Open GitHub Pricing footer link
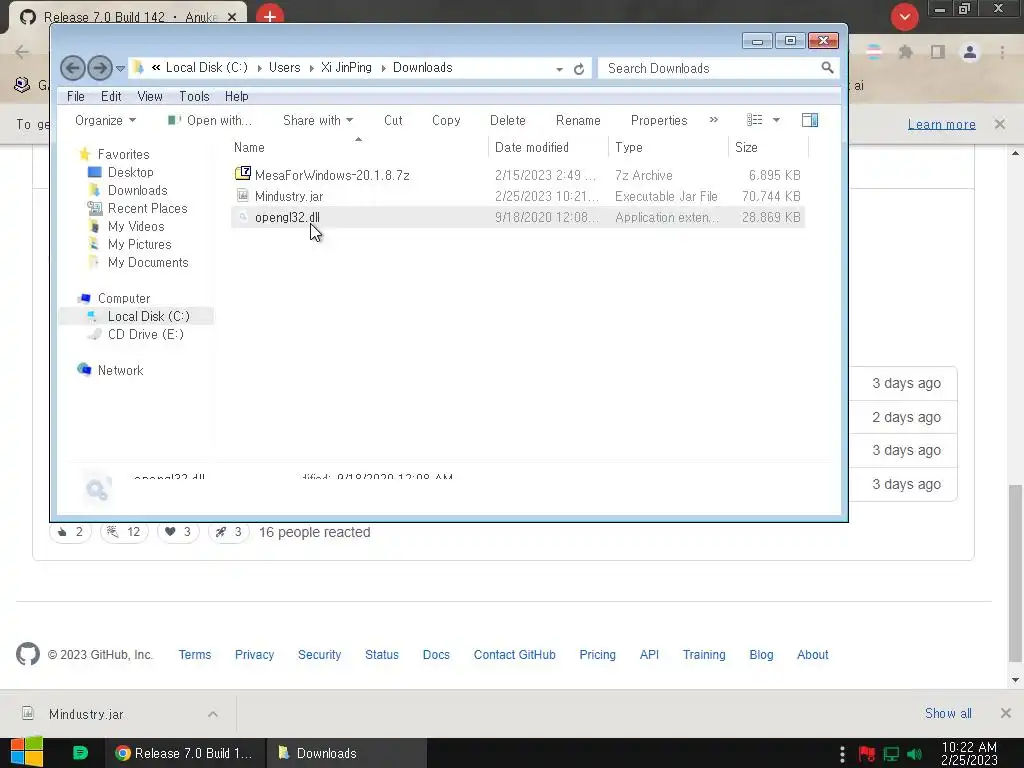This screenshot has width=1024, height=768. click(x=597, y=654)
